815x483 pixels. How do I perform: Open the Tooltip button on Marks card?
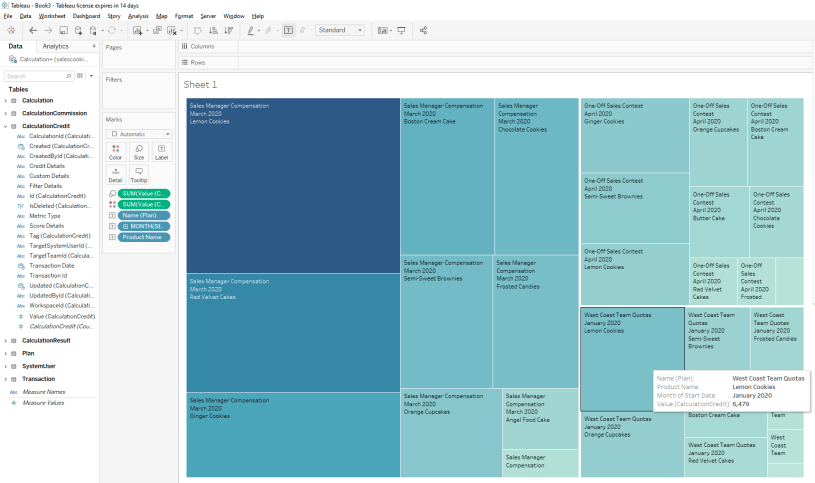139,175
